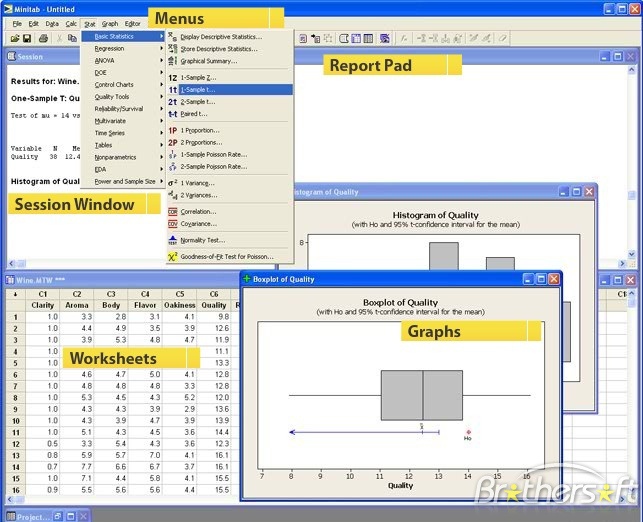Viewport: 643px width, 522px height.
Task: Expand the Tables submenu
Action: click(123, 145)
